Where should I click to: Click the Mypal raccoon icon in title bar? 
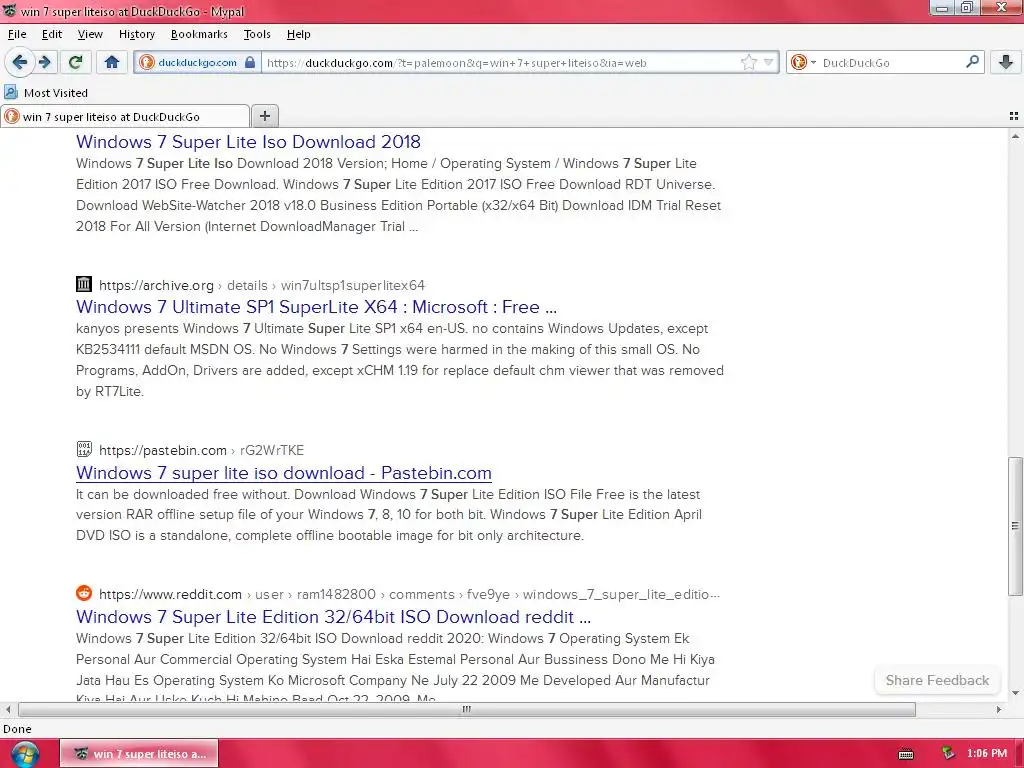click(x=9, y=11)
